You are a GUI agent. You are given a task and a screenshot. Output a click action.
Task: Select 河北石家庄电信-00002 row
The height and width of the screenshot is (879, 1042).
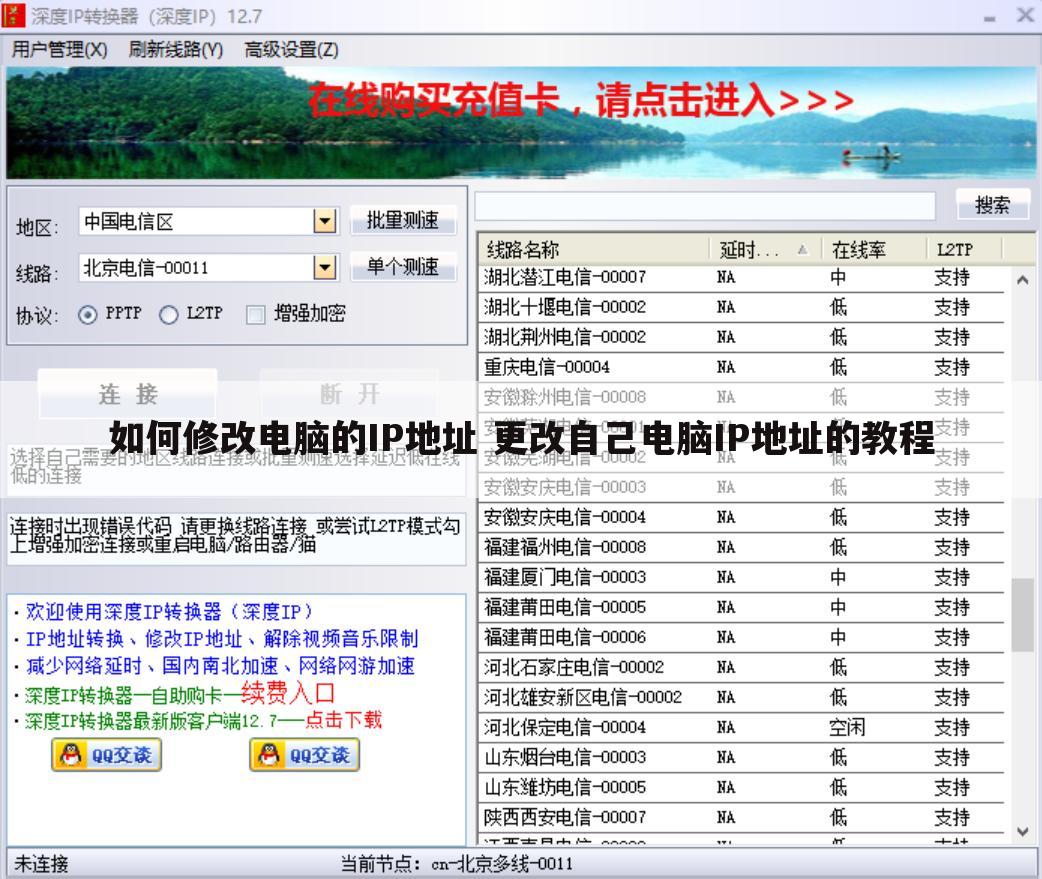(741, 667)
